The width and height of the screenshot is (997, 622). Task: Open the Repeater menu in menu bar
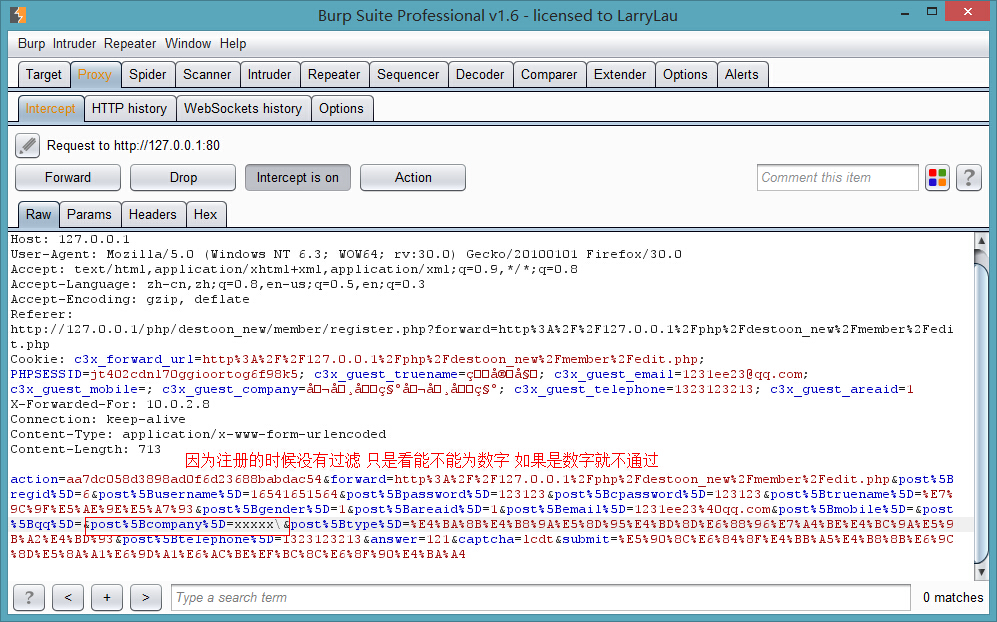(130, 43)
